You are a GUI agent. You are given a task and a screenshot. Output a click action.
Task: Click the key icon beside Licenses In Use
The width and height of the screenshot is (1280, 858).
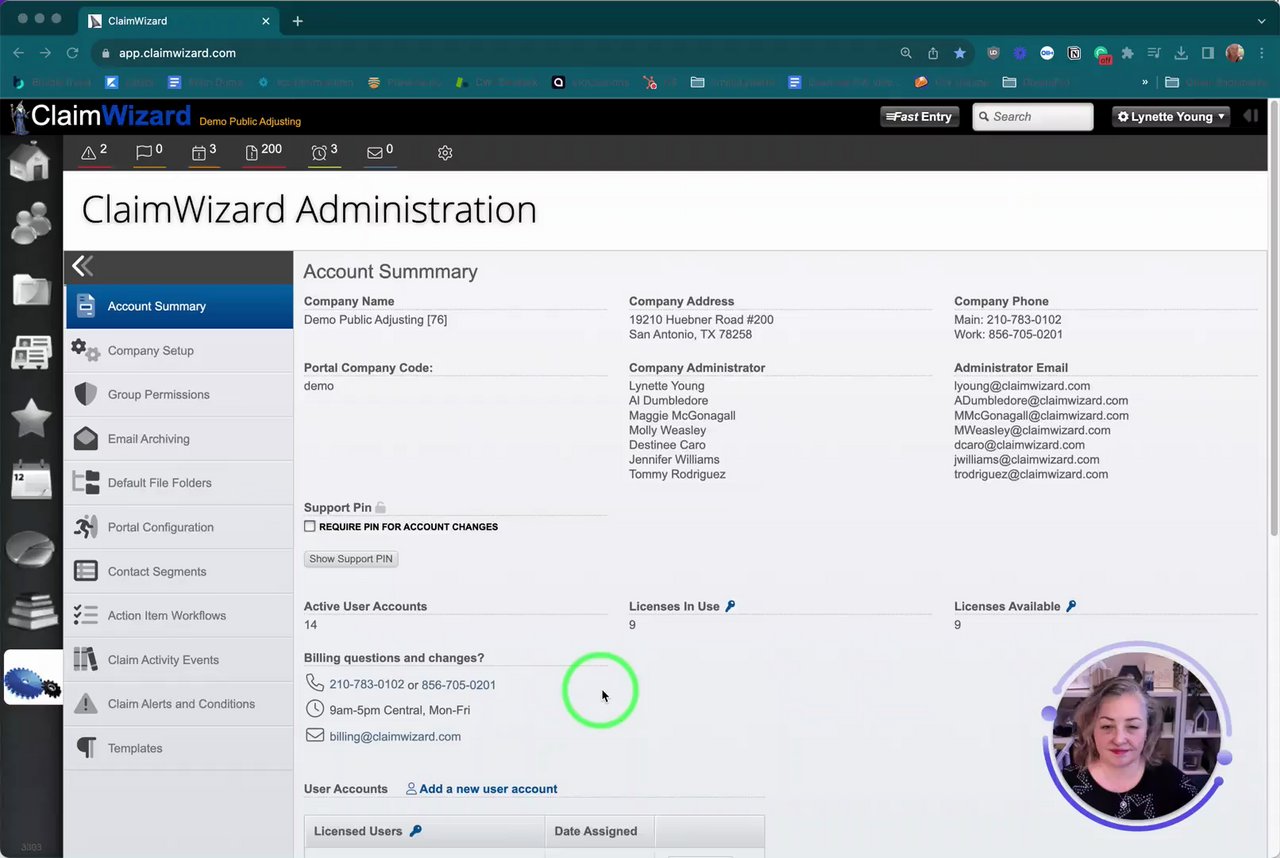pos(730,606)
